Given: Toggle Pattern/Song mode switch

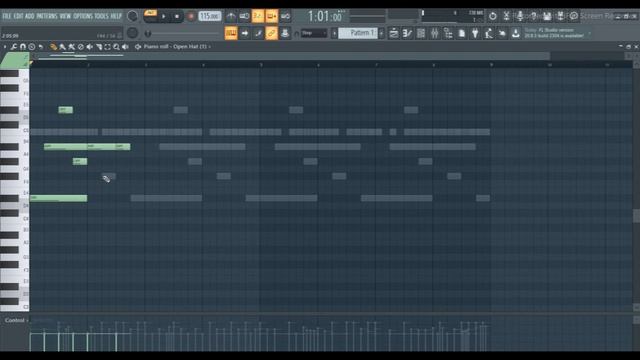Looking at the screenshot, I should coord(150,16).
